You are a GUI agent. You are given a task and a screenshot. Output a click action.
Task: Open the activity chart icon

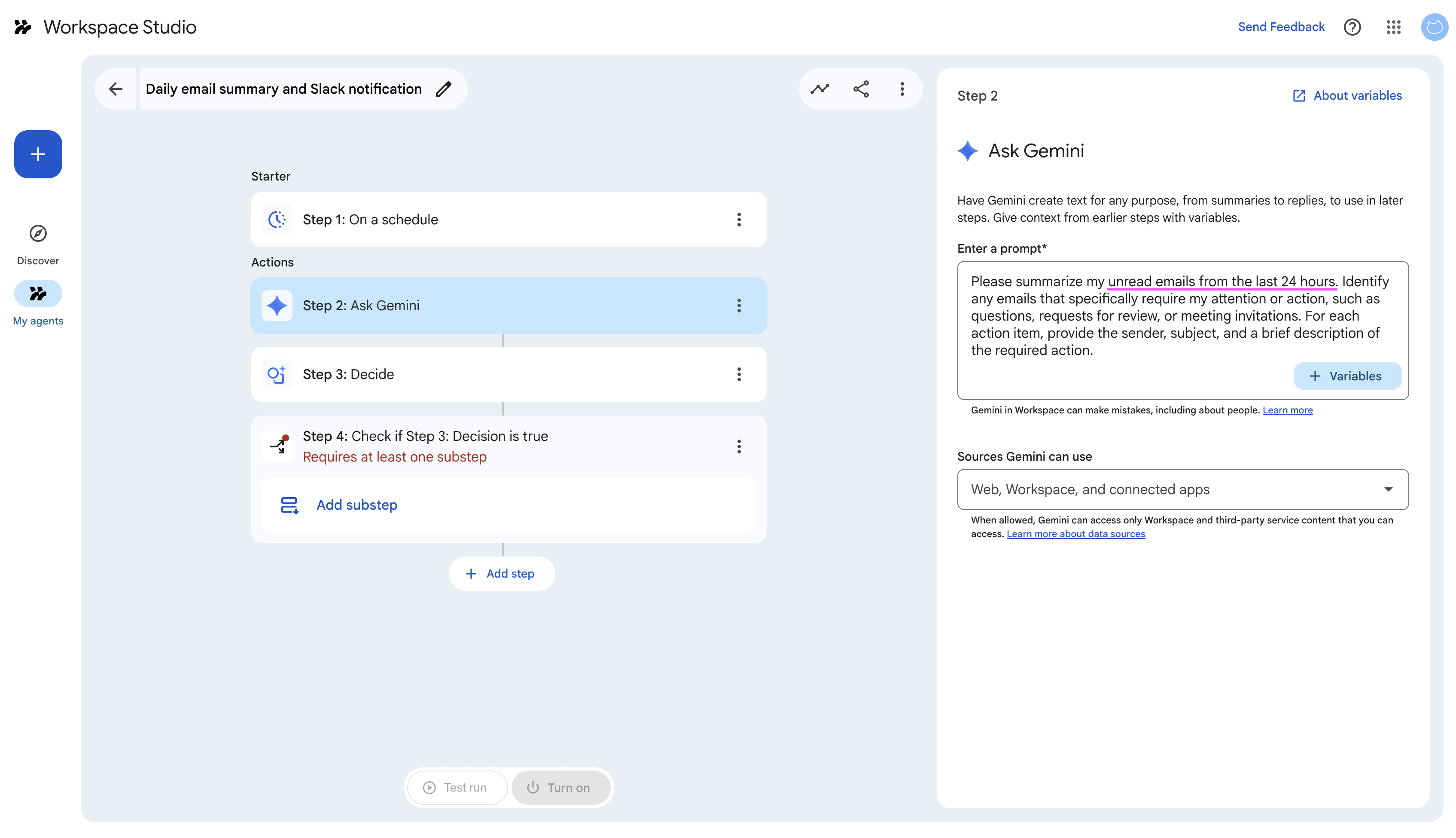pos(819,89)
